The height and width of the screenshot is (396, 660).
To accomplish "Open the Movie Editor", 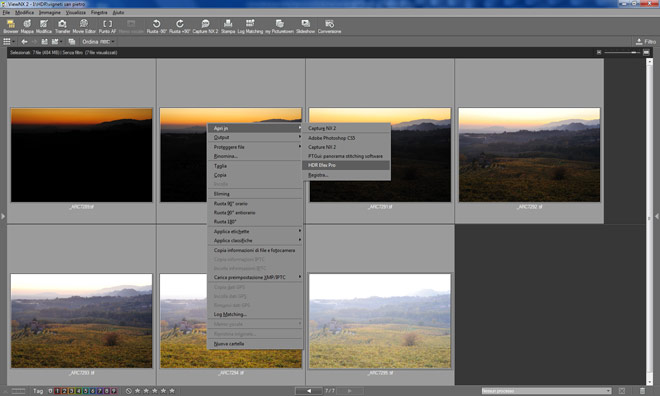I will pos(84,26).
